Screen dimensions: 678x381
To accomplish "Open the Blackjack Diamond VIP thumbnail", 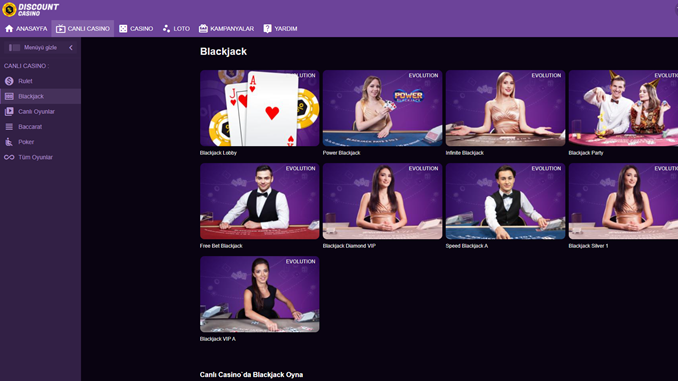I will [x=382, y=201].
